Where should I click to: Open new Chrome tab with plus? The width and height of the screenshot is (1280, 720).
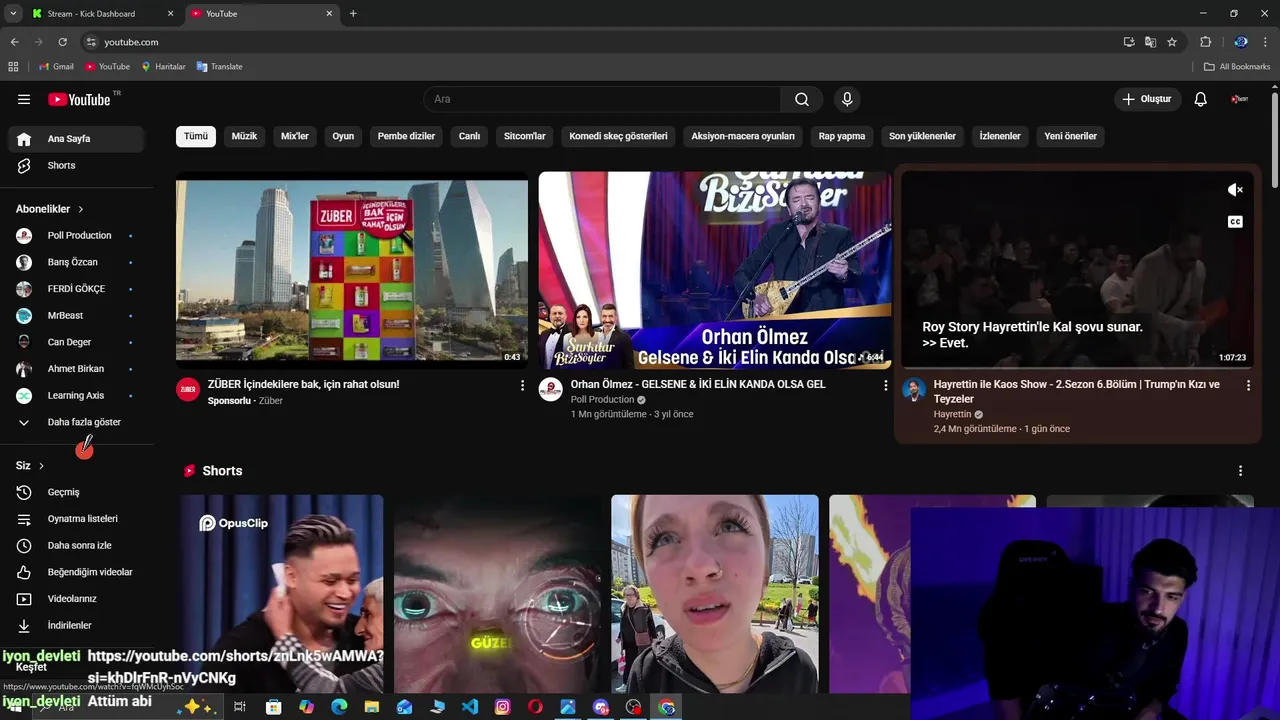(x=353, y=14)
